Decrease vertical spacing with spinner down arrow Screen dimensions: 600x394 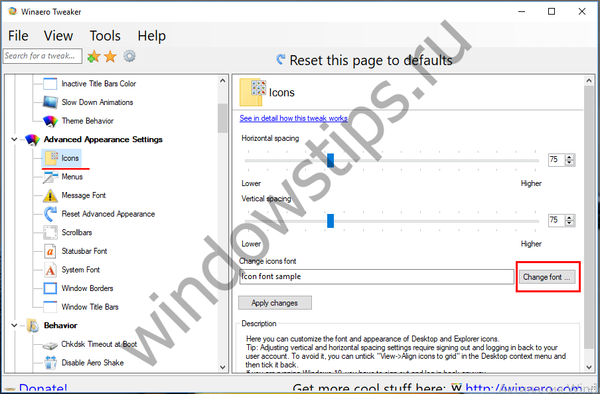pyautogui.click(x=570, y=223)
